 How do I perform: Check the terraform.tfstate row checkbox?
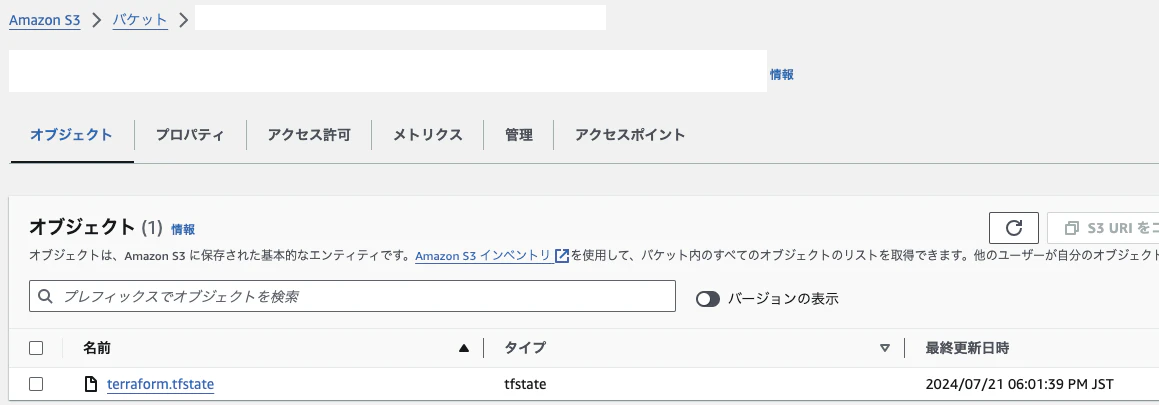[x=35, y=384]
